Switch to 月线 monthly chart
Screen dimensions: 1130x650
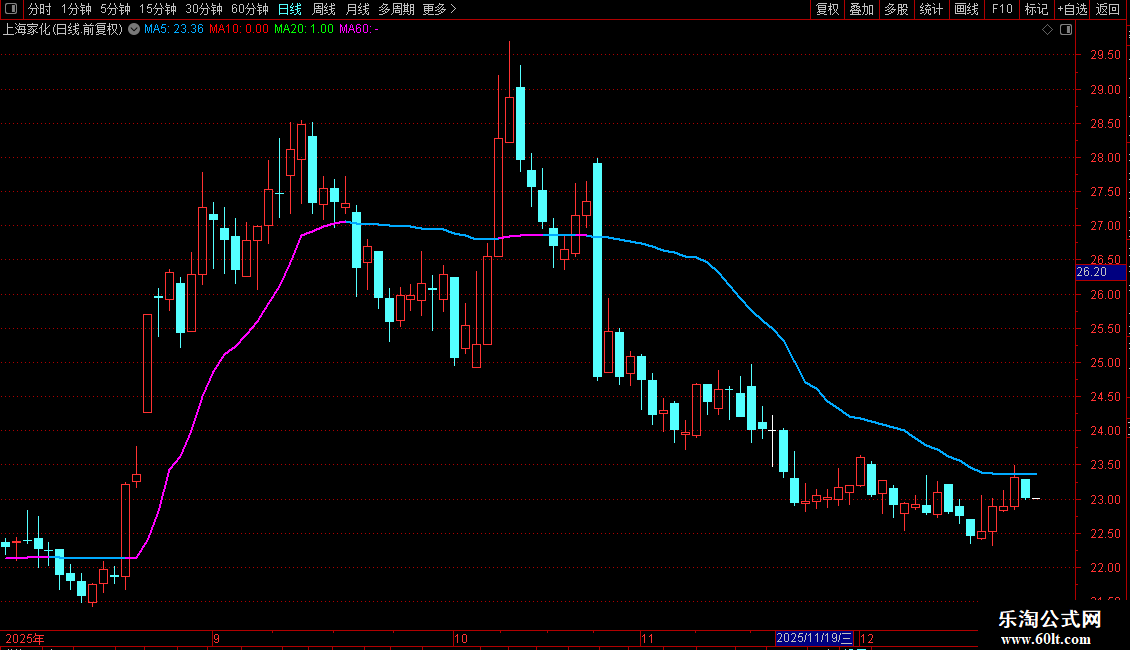[357, 9]
